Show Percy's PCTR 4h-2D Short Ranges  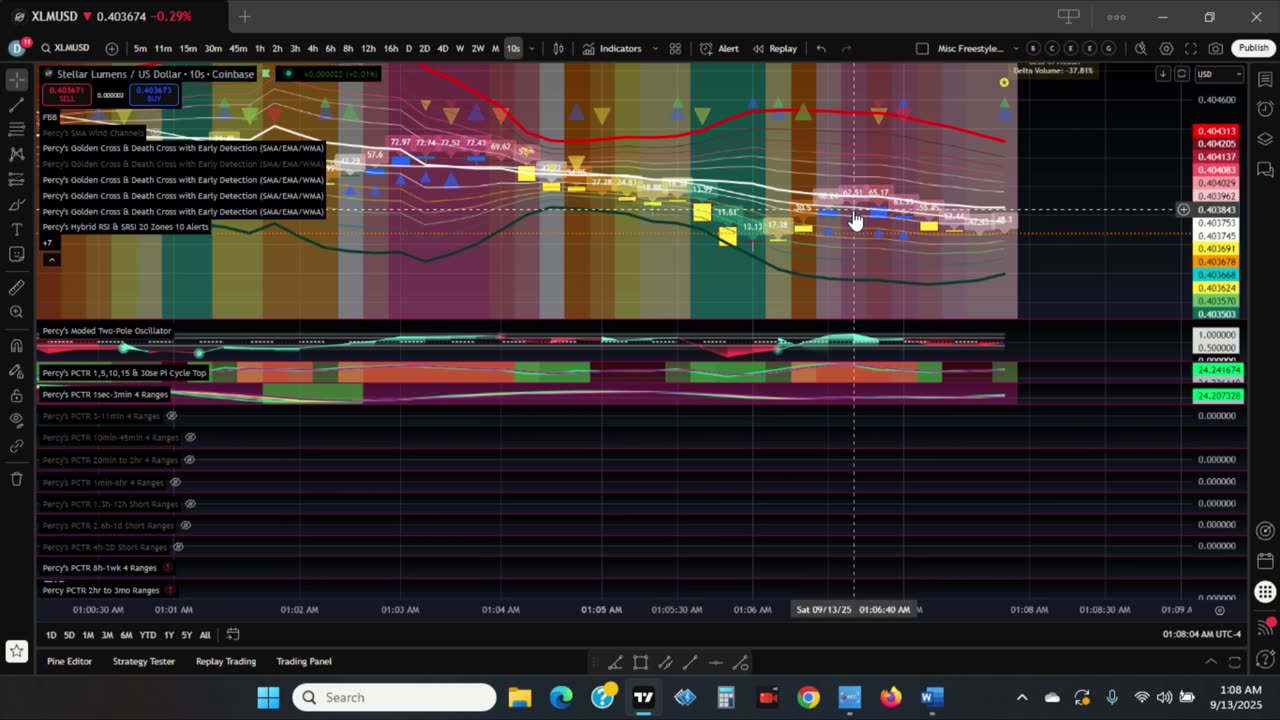(x=178, y=547)
